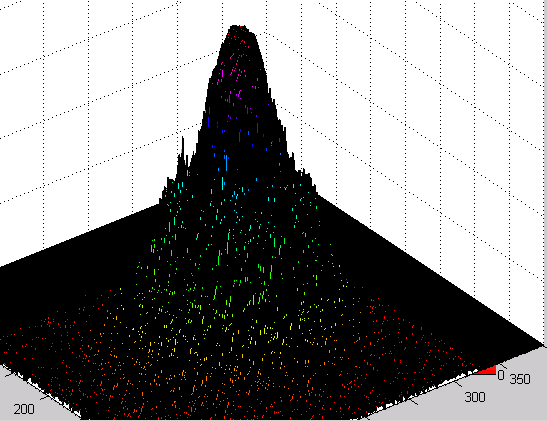Select the green dotted region of surface

[x=227, y=265]
